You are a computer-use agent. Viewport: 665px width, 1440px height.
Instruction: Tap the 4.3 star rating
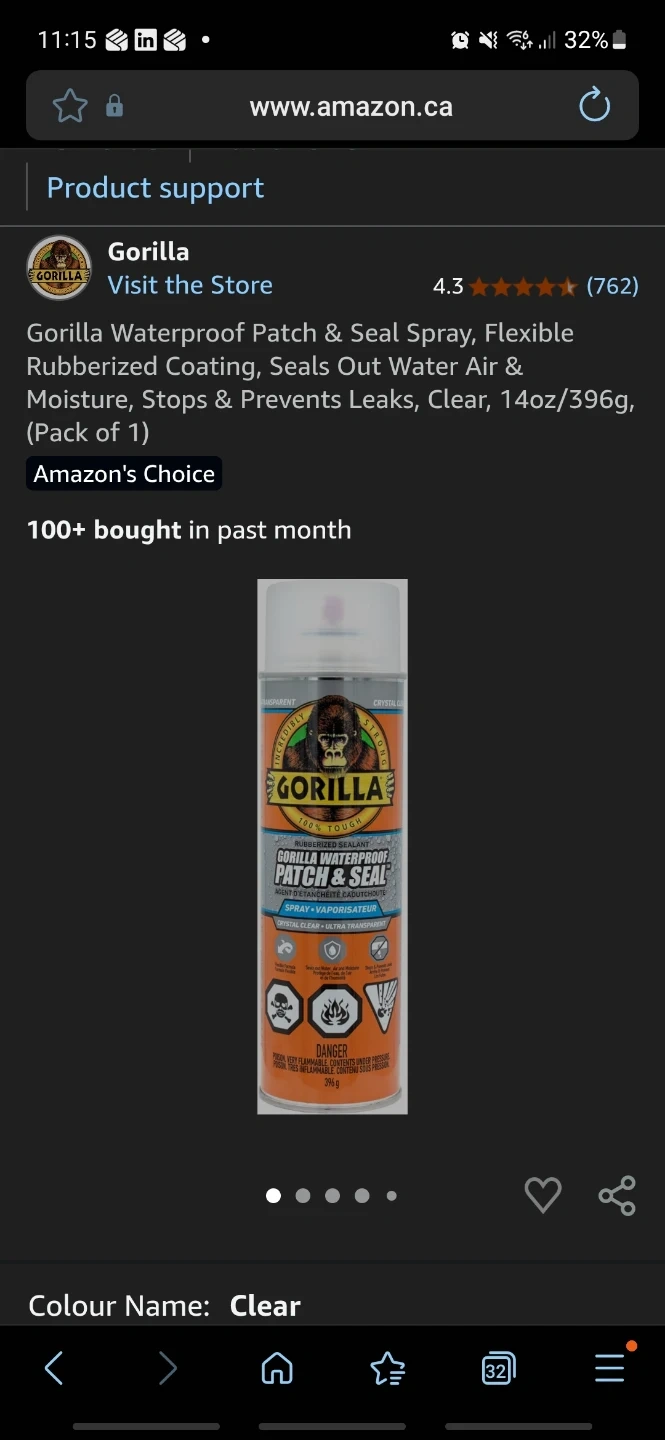[505, 286]
